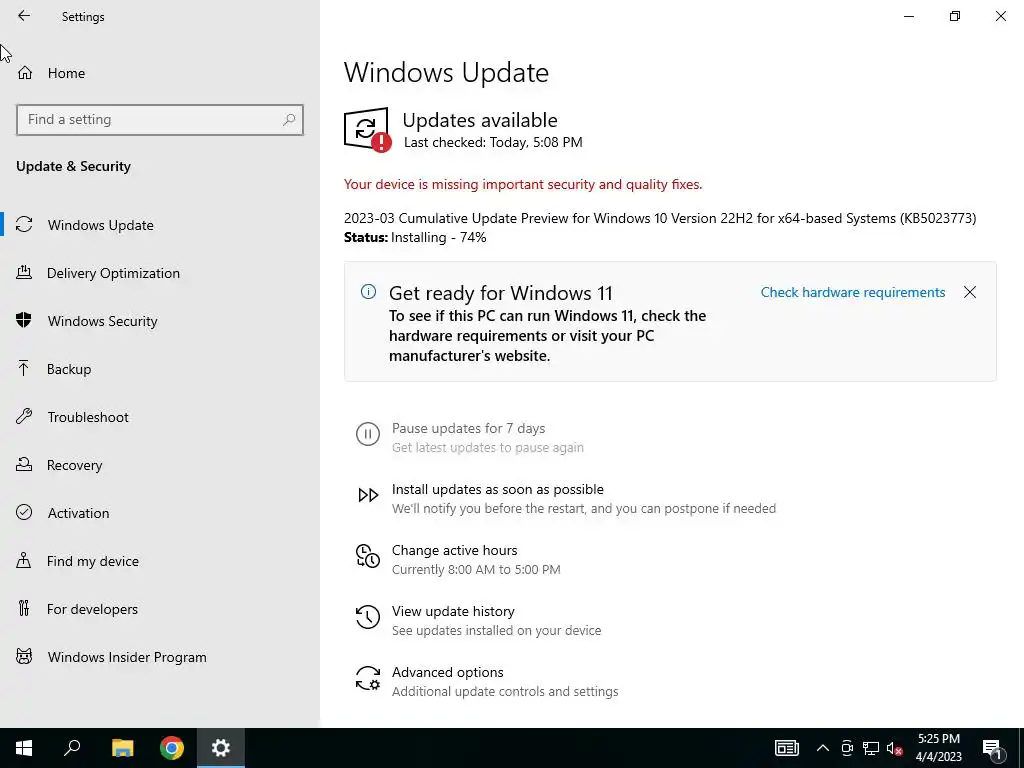The width and height of the screenshot is (1024, 768).
Task: Click the Activation checkmark icon
Action: (x=24, y=512)
